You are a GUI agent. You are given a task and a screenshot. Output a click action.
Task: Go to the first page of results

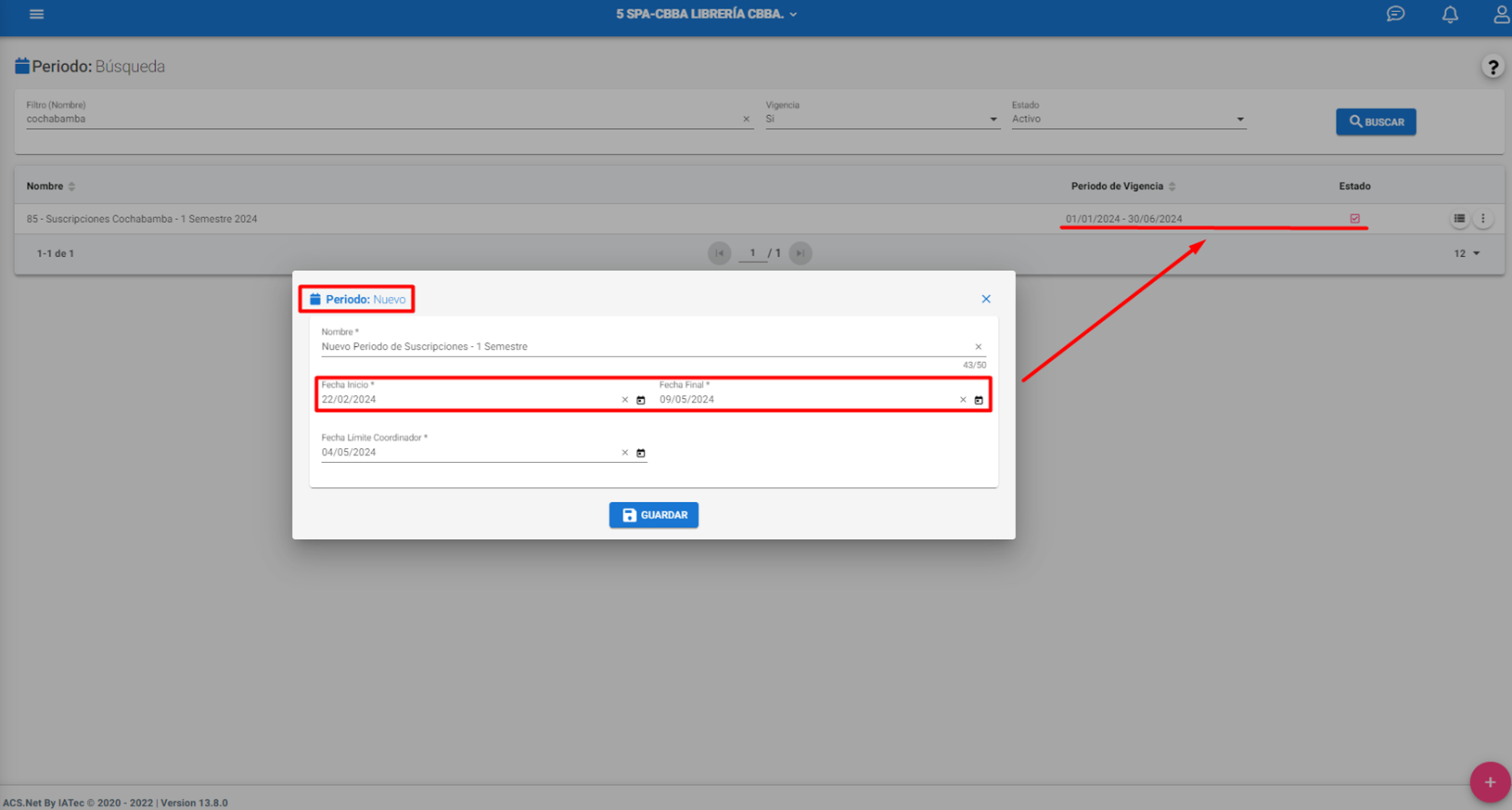[x=719, y=253]
